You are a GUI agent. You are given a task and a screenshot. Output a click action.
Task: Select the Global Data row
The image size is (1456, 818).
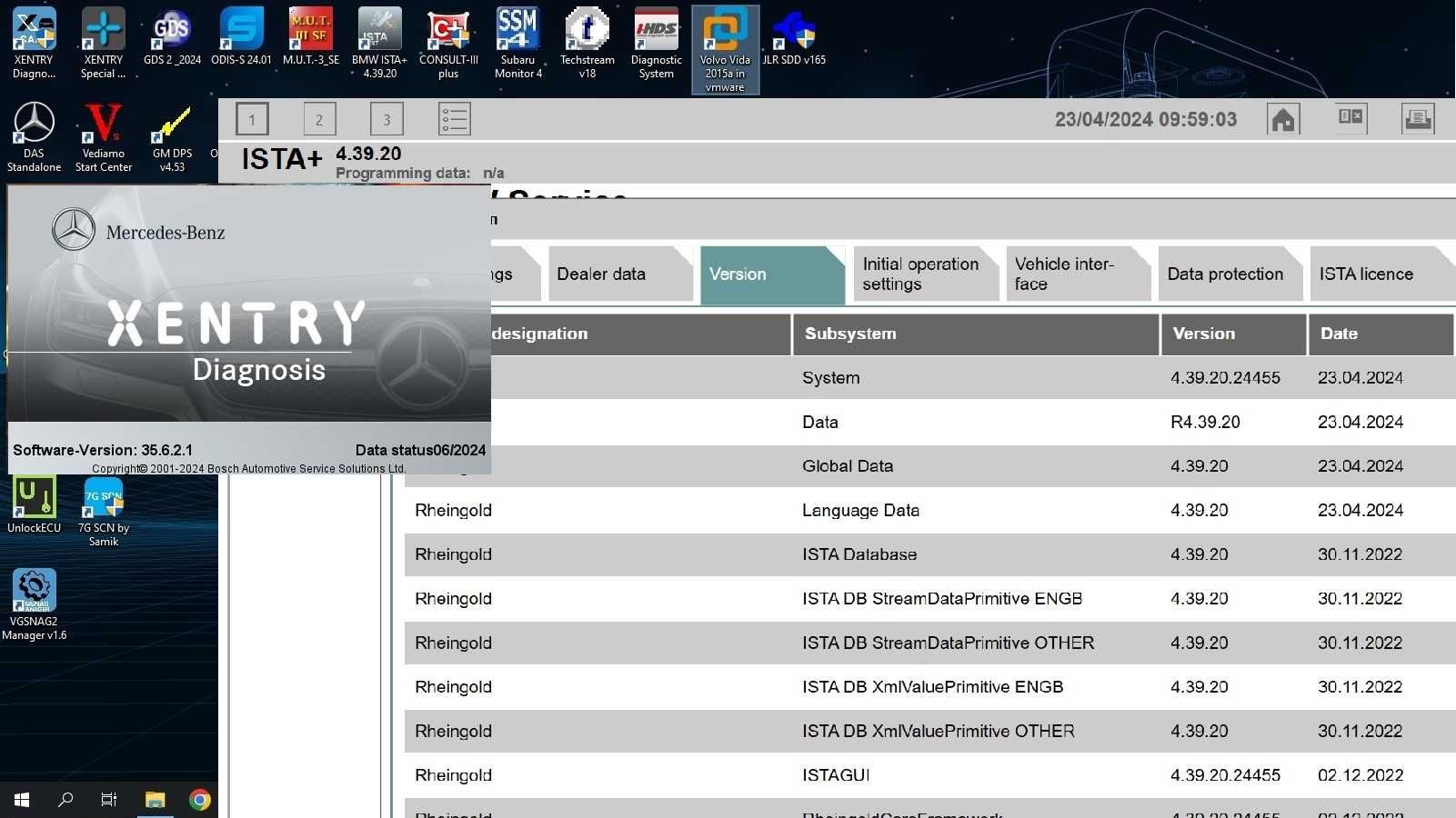[x=973, y=465]
